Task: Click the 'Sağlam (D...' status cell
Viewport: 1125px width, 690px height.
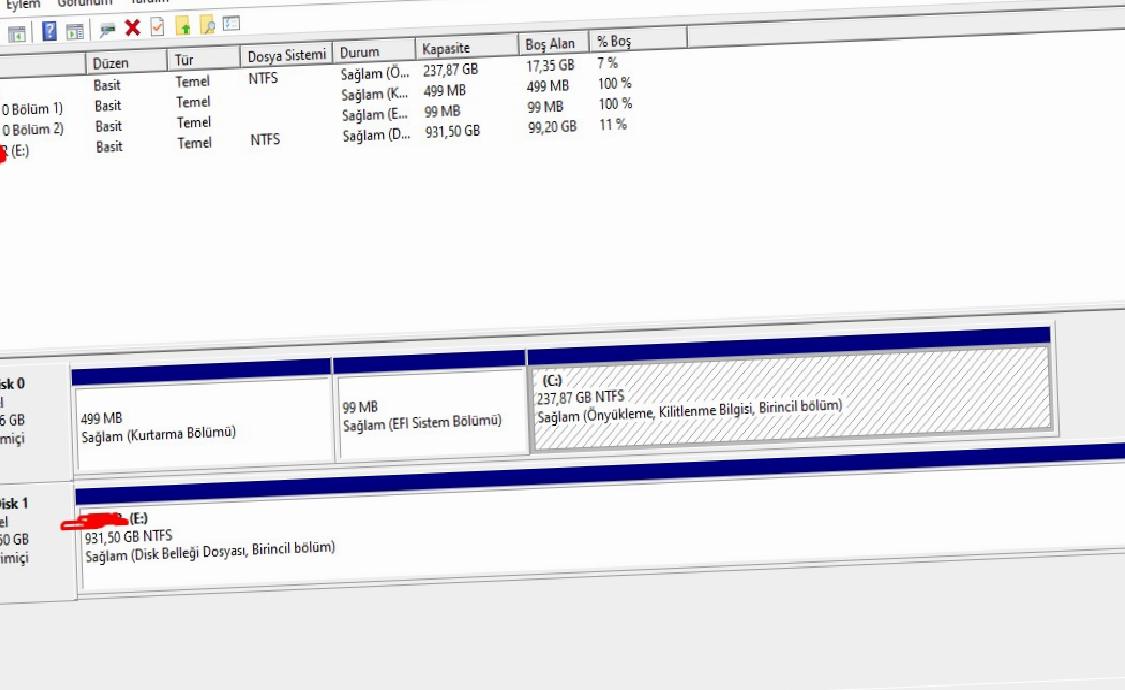Action: [376, 135]
